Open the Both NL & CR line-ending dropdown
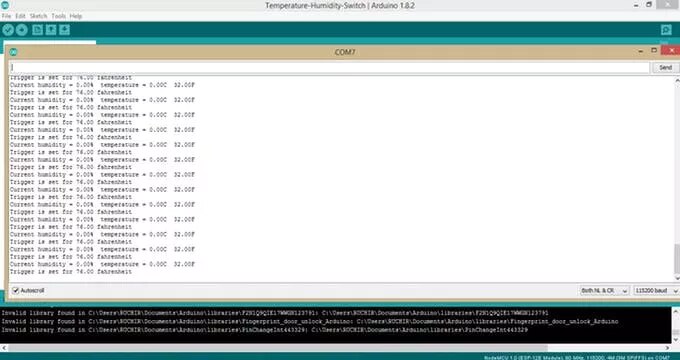This screenshot has height=360, width=680. pos(605,291)
